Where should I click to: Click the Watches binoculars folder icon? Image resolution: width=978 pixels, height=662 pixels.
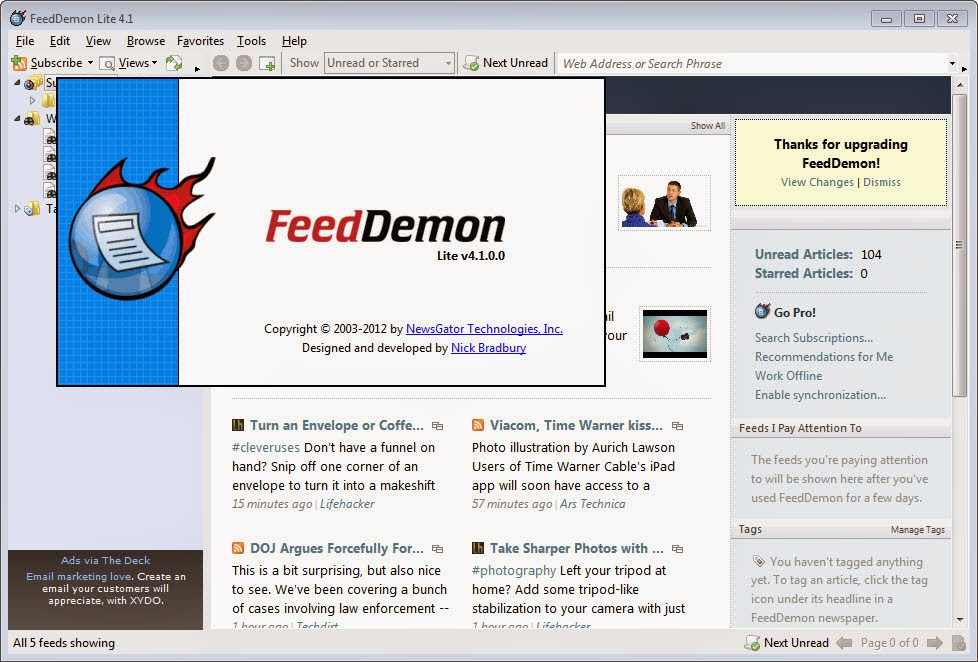[x=32, y=119]
